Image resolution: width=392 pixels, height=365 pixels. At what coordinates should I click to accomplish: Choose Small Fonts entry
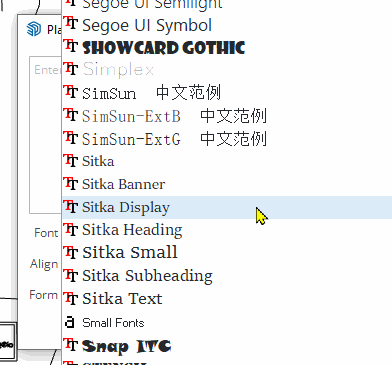227,323
